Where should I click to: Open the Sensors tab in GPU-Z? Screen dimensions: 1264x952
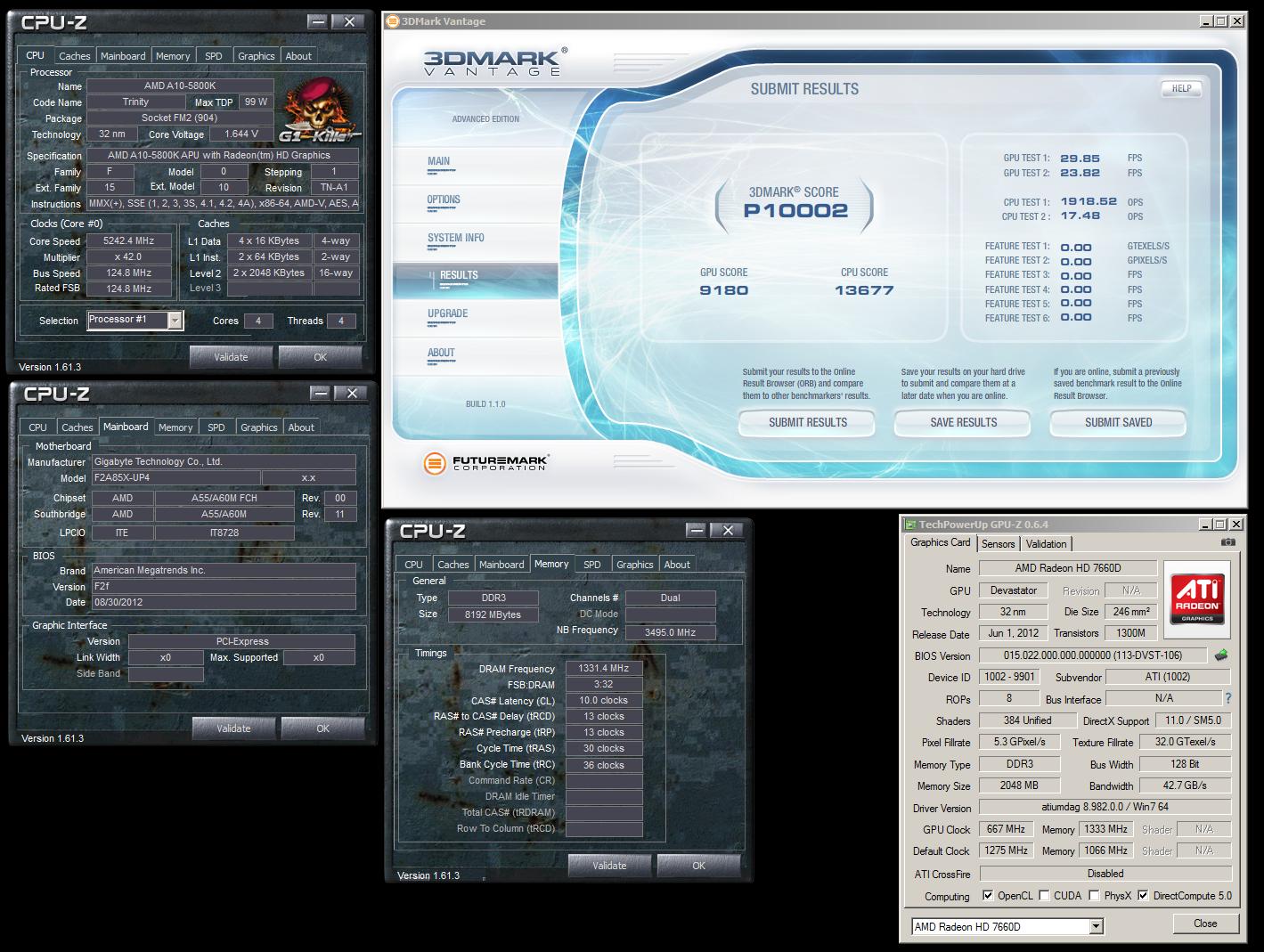(x=998, y=544)
